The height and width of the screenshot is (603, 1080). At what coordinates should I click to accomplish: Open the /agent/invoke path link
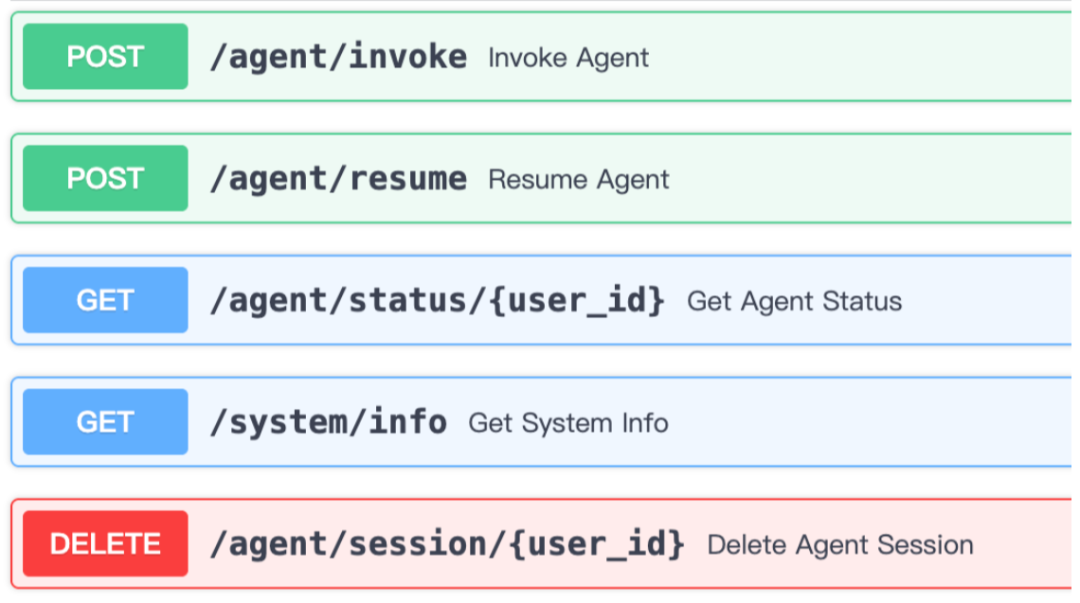tap(338, 57)
